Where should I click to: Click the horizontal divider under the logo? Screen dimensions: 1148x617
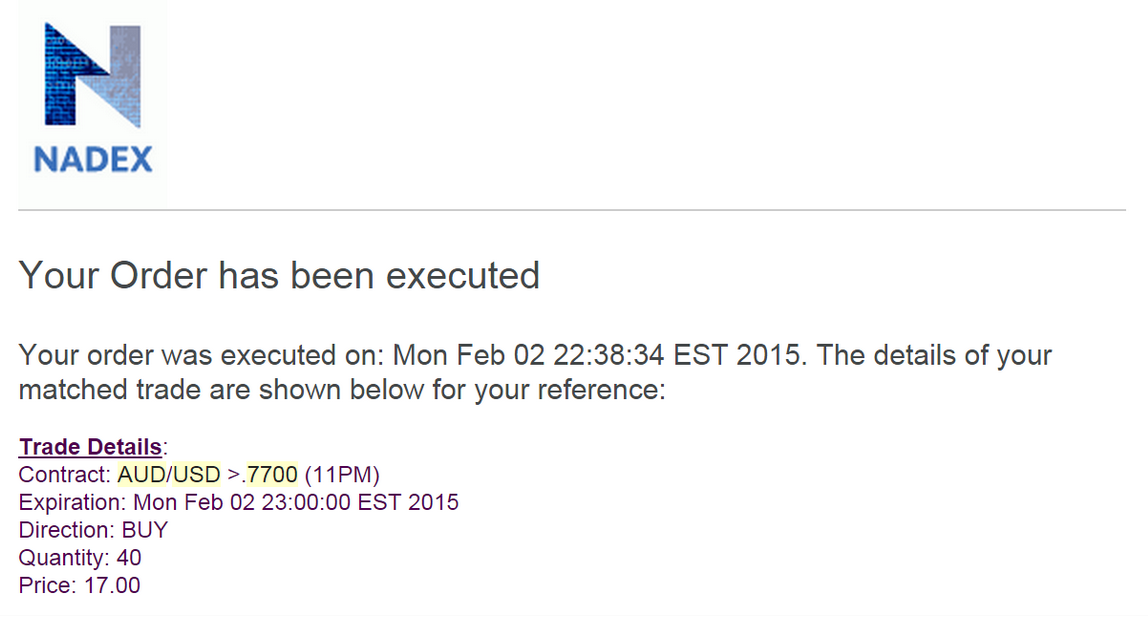tap(572, 210)
